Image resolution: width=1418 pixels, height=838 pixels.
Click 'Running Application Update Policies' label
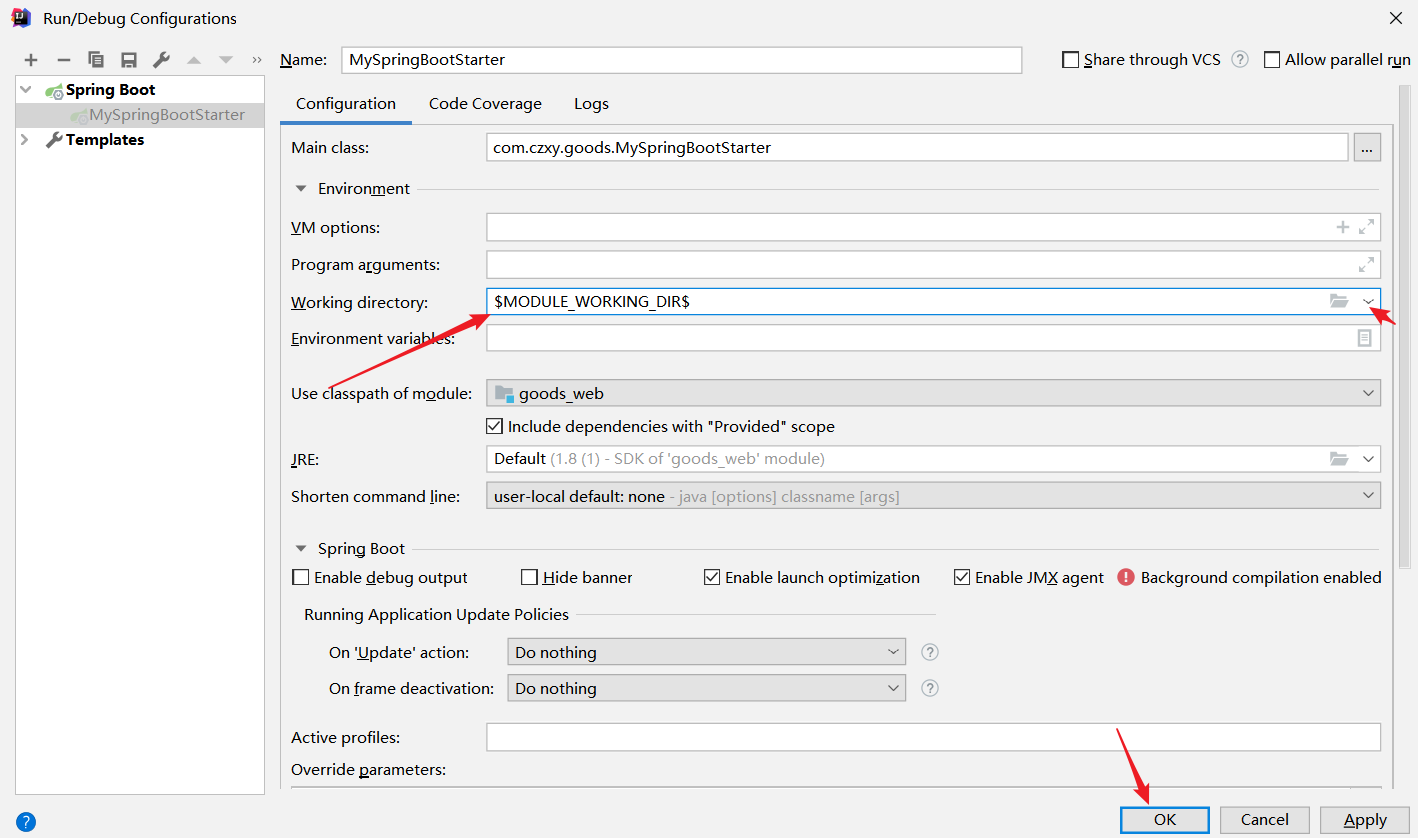pyautogui.click(x=436, y=614)
